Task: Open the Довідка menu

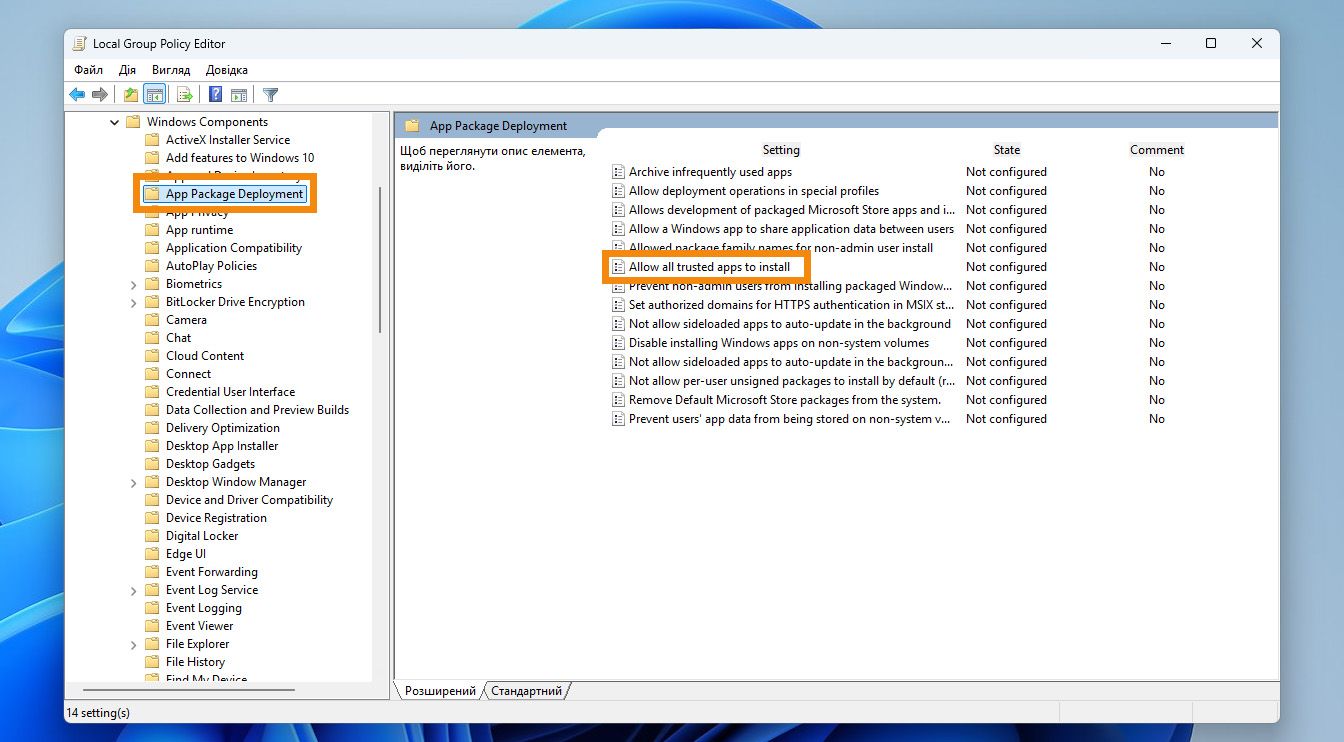Action: 227,70
